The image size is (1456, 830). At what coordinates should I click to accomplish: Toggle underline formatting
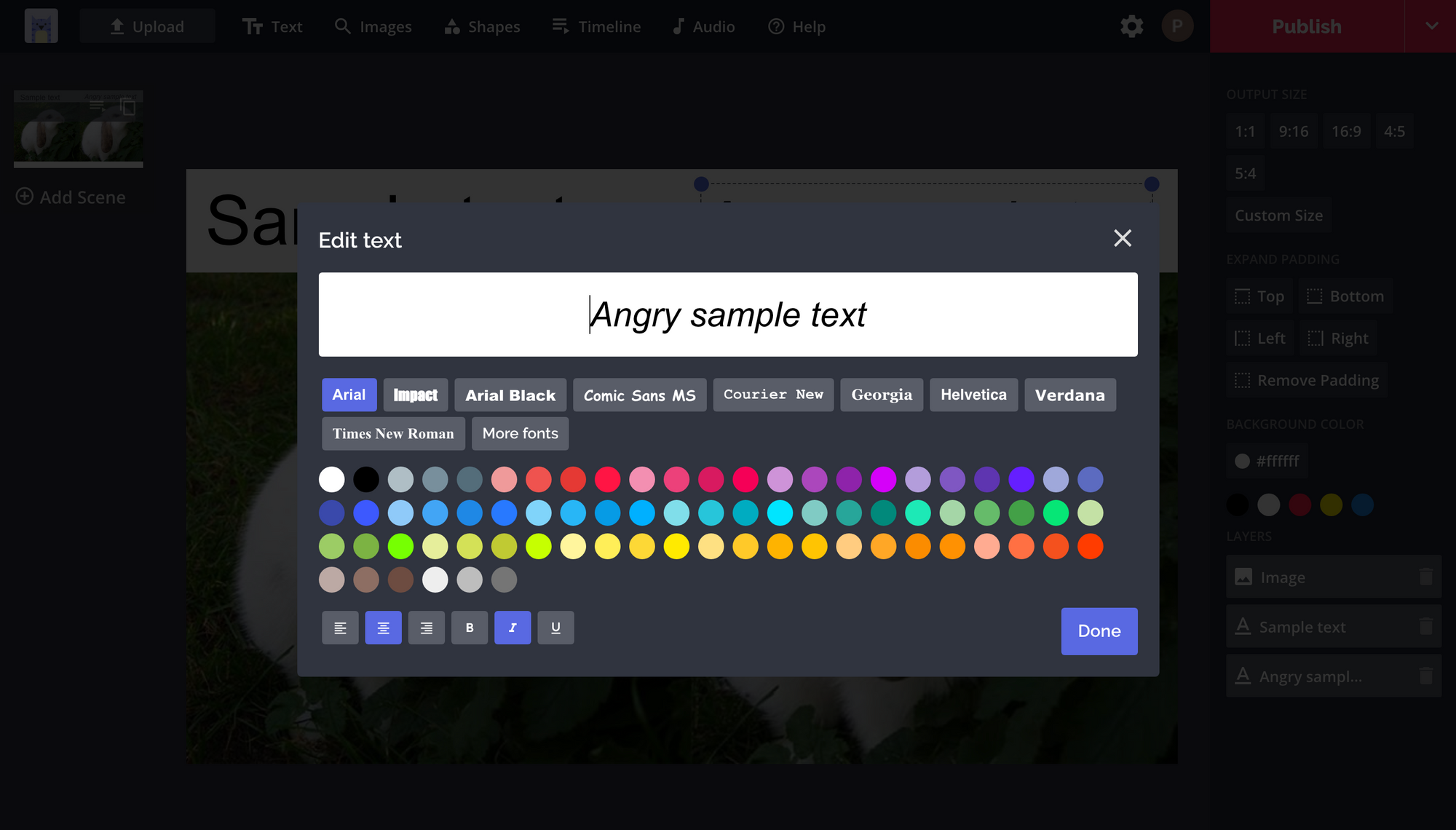tap(555, 628)
